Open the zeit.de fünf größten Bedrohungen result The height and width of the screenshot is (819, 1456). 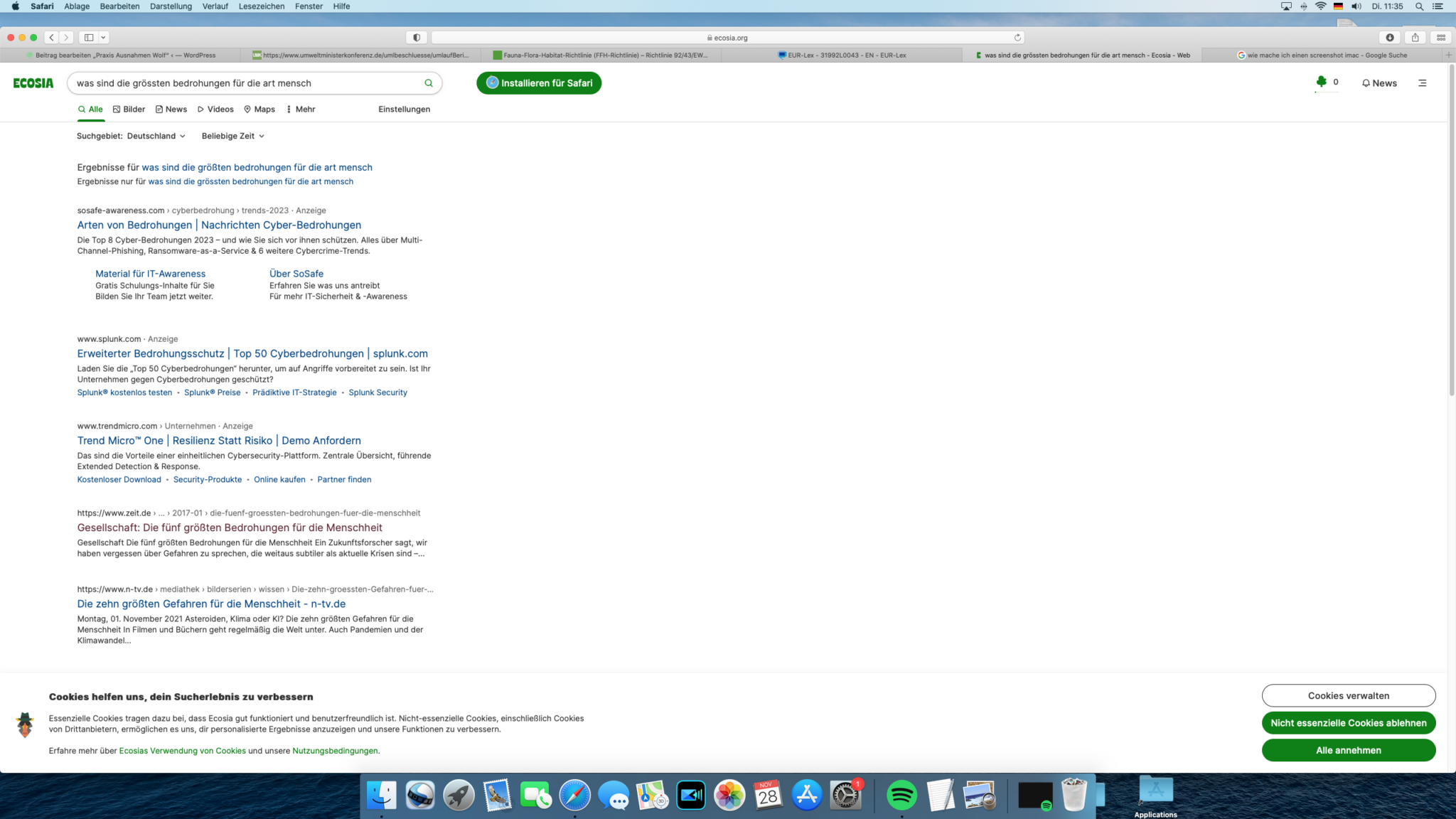(230, 528)
